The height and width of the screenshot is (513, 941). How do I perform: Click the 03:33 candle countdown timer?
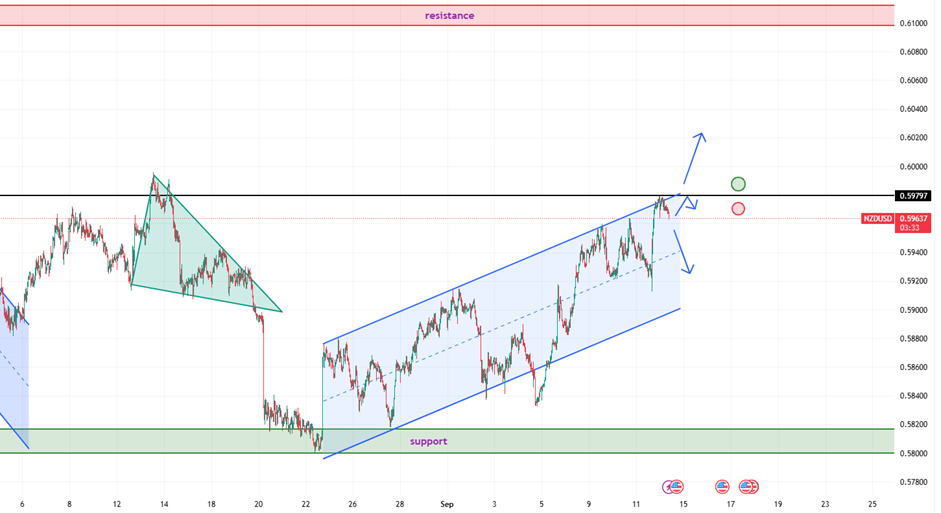[x=910, y=228]
